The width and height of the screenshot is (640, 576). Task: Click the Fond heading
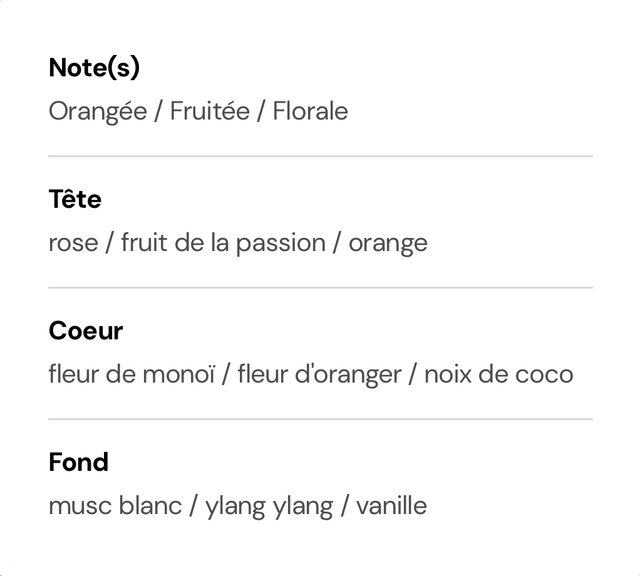tap(78, 462)
